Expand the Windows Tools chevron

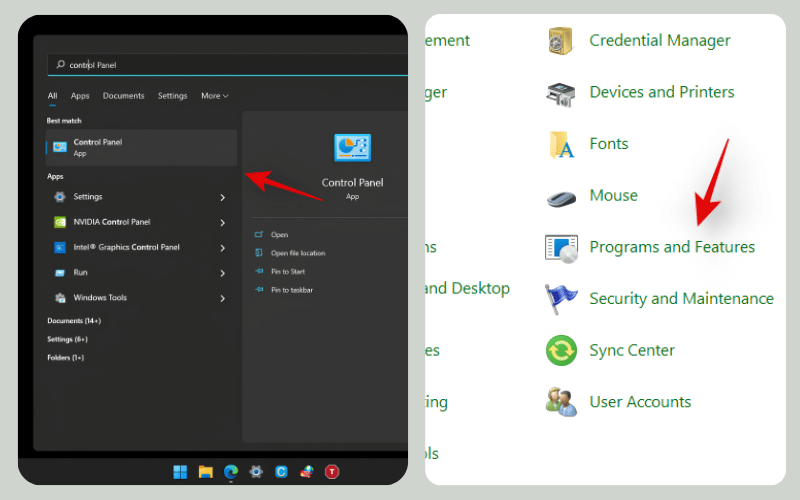pos(222,298)
